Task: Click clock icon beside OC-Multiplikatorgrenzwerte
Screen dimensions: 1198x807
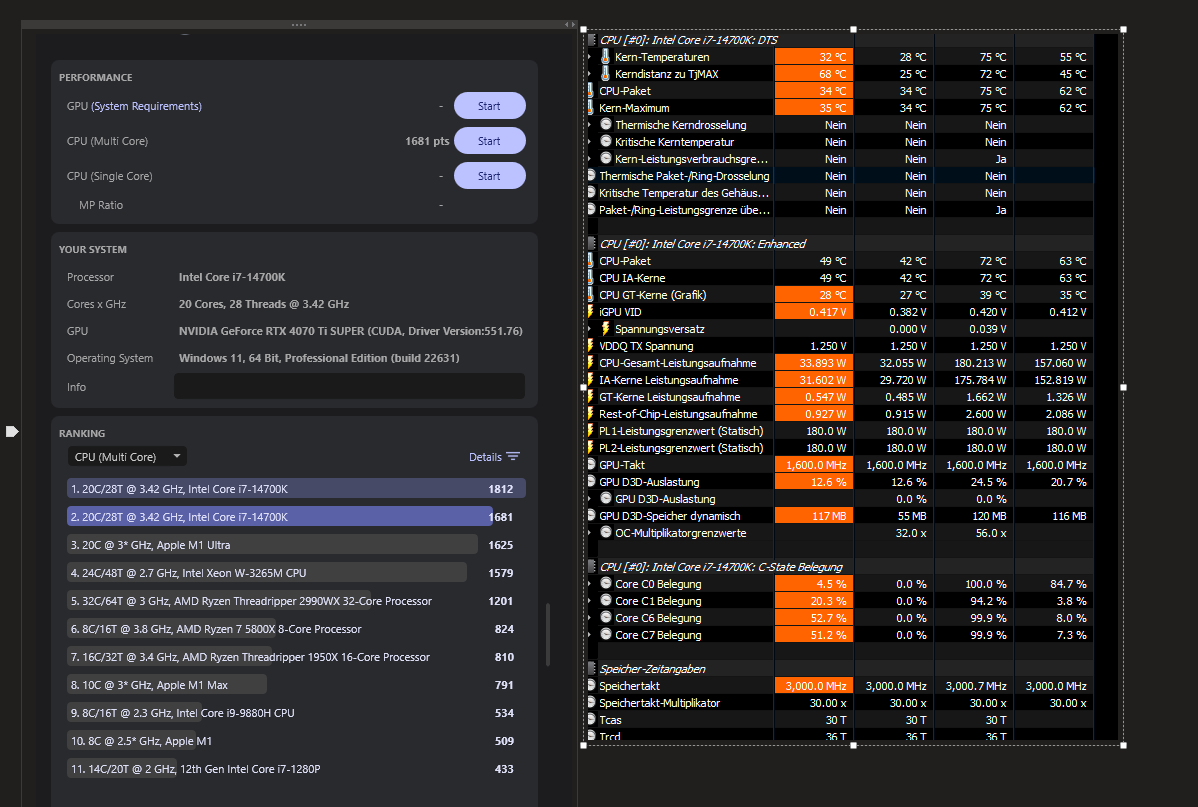Action: tap(606, 532)
